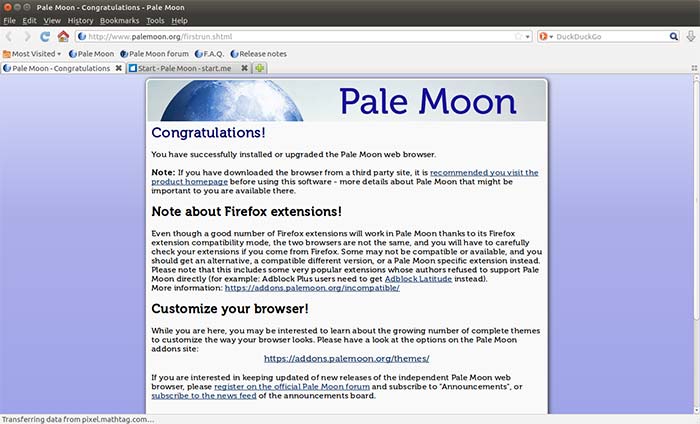Bookmark this page with the star icon
The image size is (700, 424).
click(518, 37)
